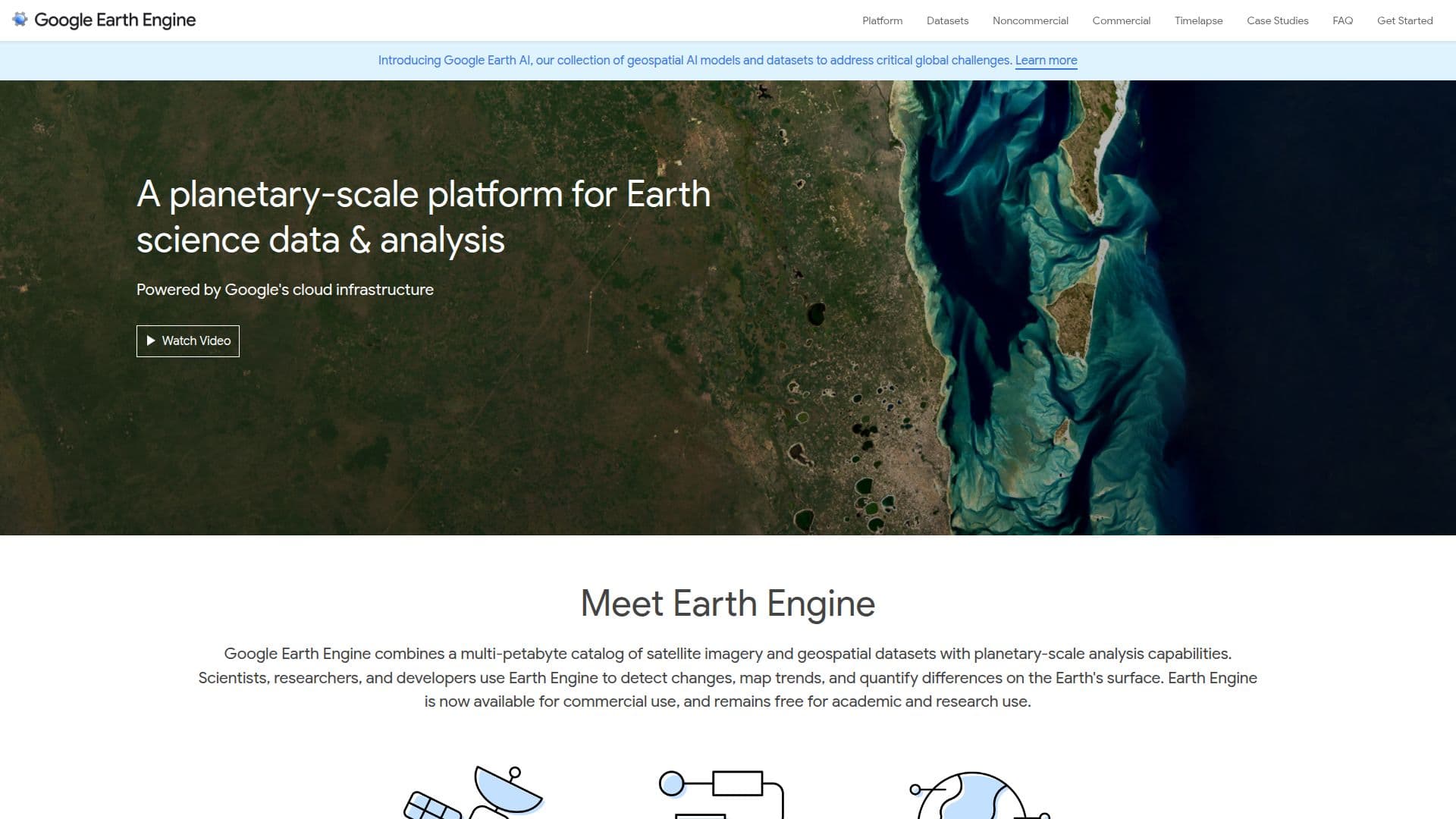
Task: Open the Platform menu item
Action: (x=882, y=20)
